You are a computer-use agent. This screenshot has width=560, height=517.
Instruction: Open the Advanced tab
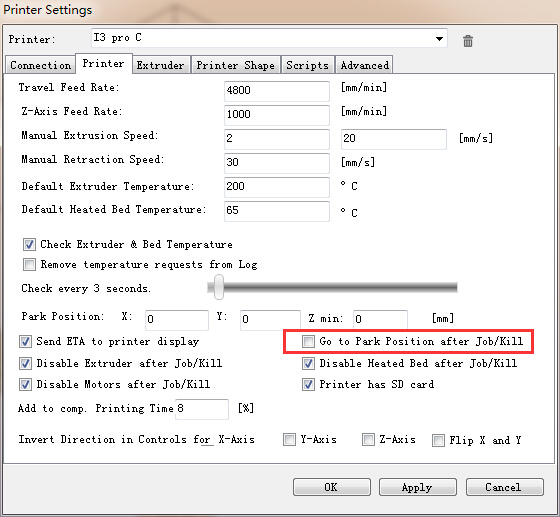pyautogui.click(x=364, y=65)
